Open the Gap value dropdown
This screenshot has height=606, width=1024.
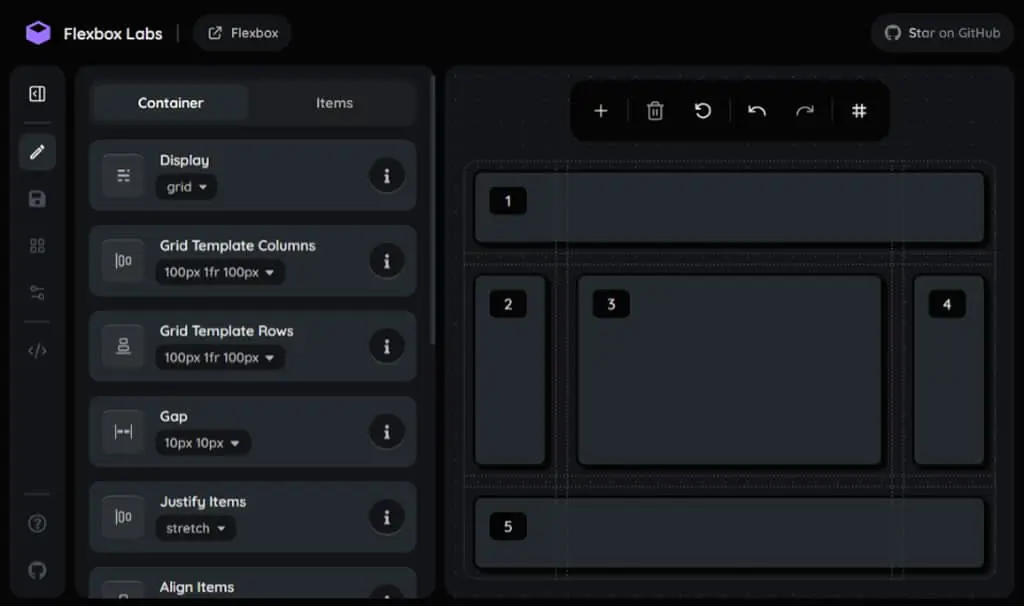[x=202, y=443]
